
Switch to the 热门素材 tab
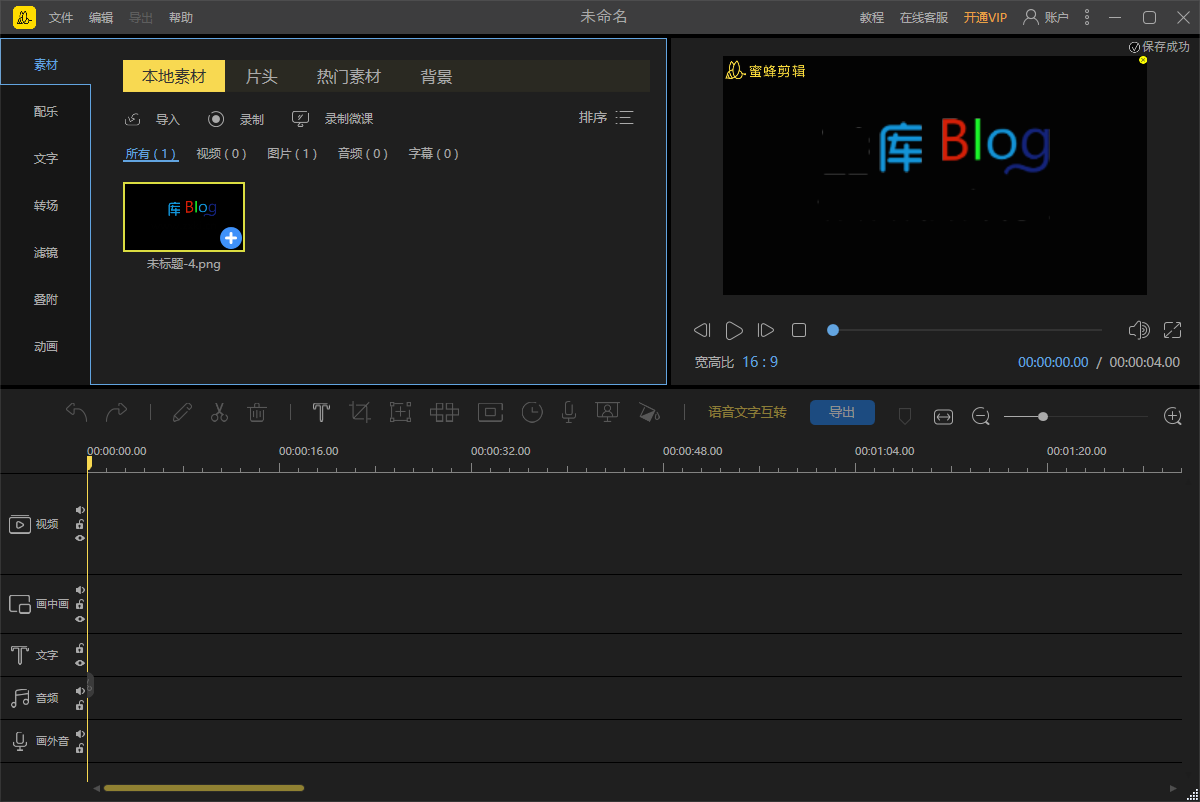point(348,77)
